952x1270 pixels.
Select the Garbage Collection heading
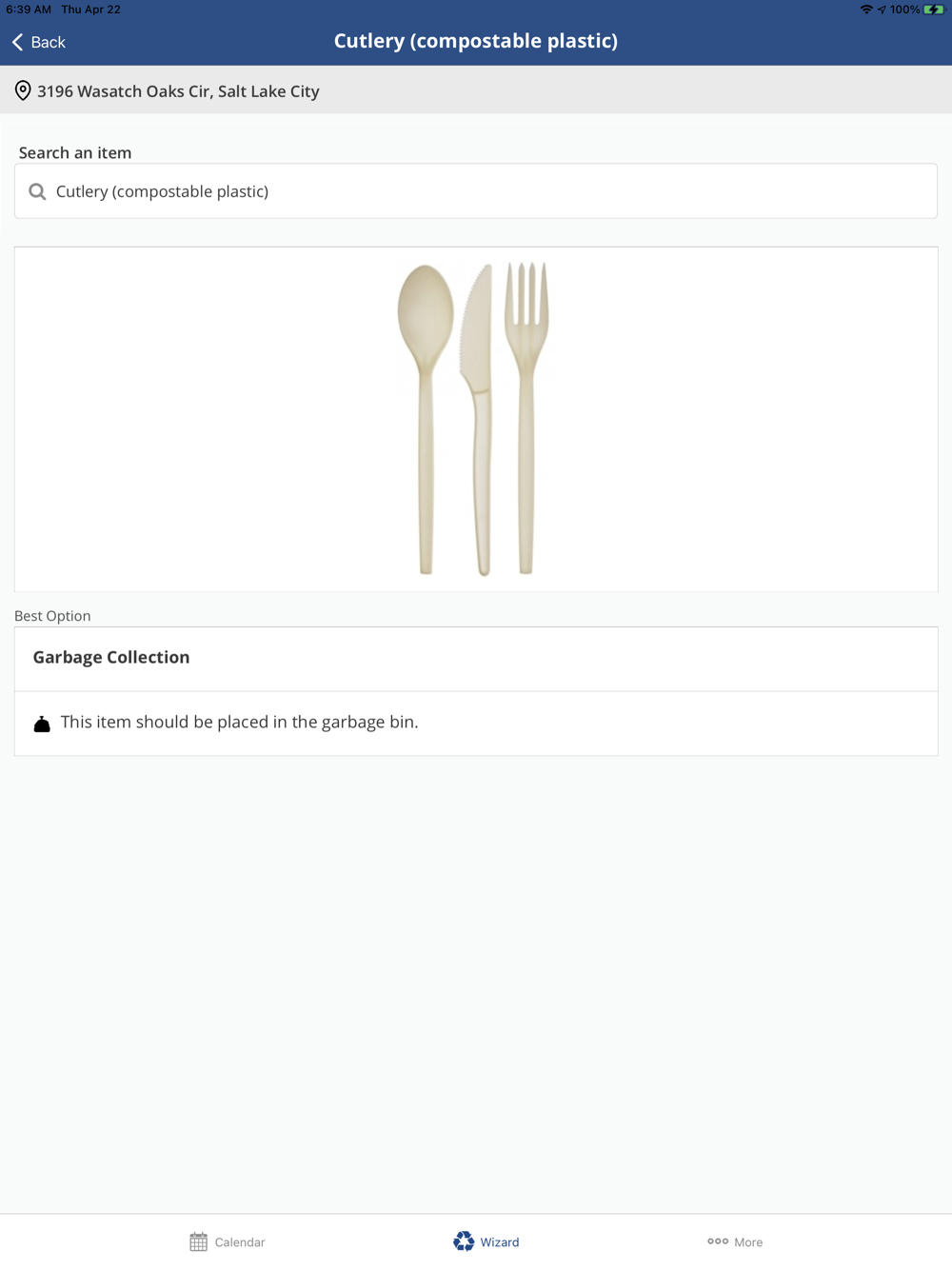pyautogui.click(x=111, y=657)
